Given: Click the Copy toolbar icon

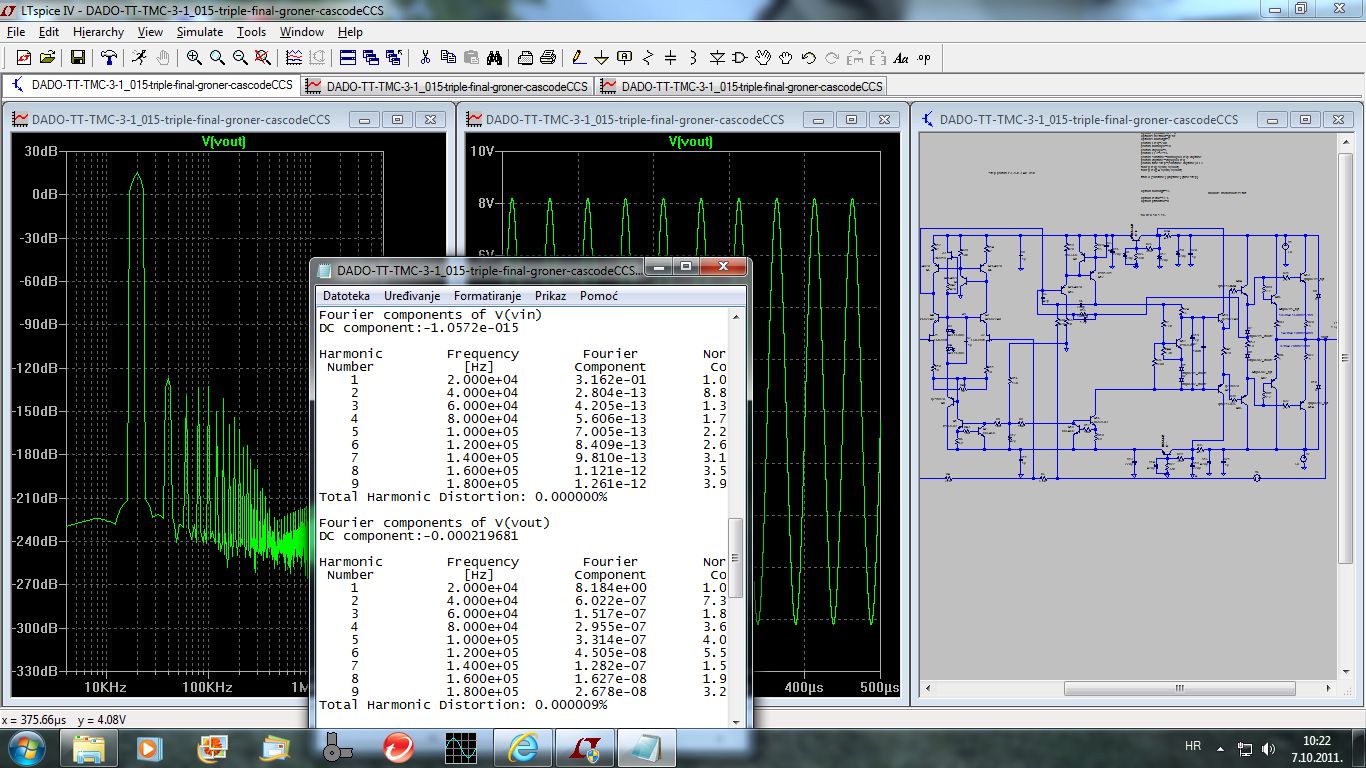Looking at the screenshot, I should click(448, 58).
